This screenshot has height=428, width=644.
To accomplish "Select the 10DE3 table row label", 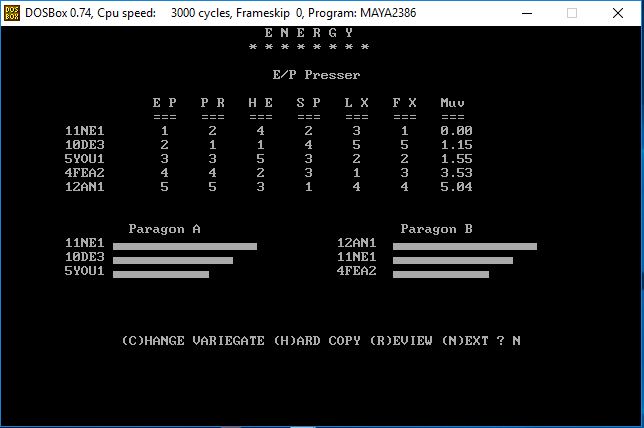I will pos(85,145).
